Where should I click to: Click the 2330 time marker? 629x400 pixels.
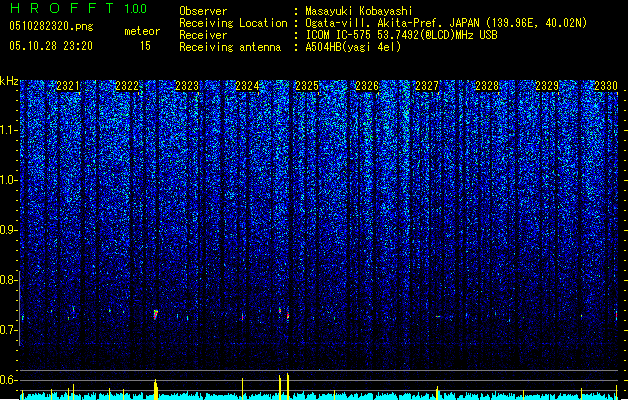click(x=606, y=86)
